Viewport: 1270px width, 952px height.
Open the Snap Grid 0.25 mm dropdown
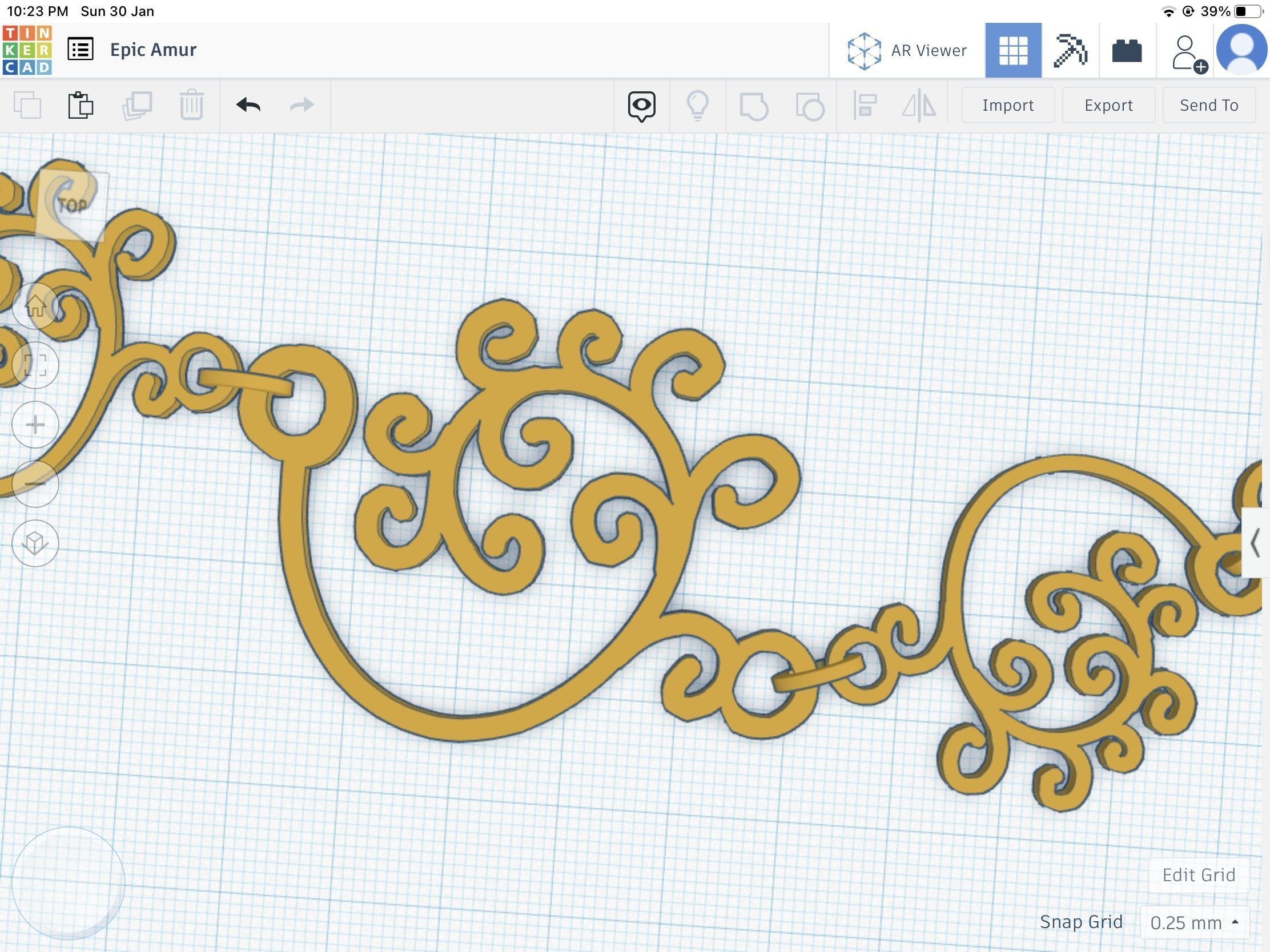(x=1194, y=923)
